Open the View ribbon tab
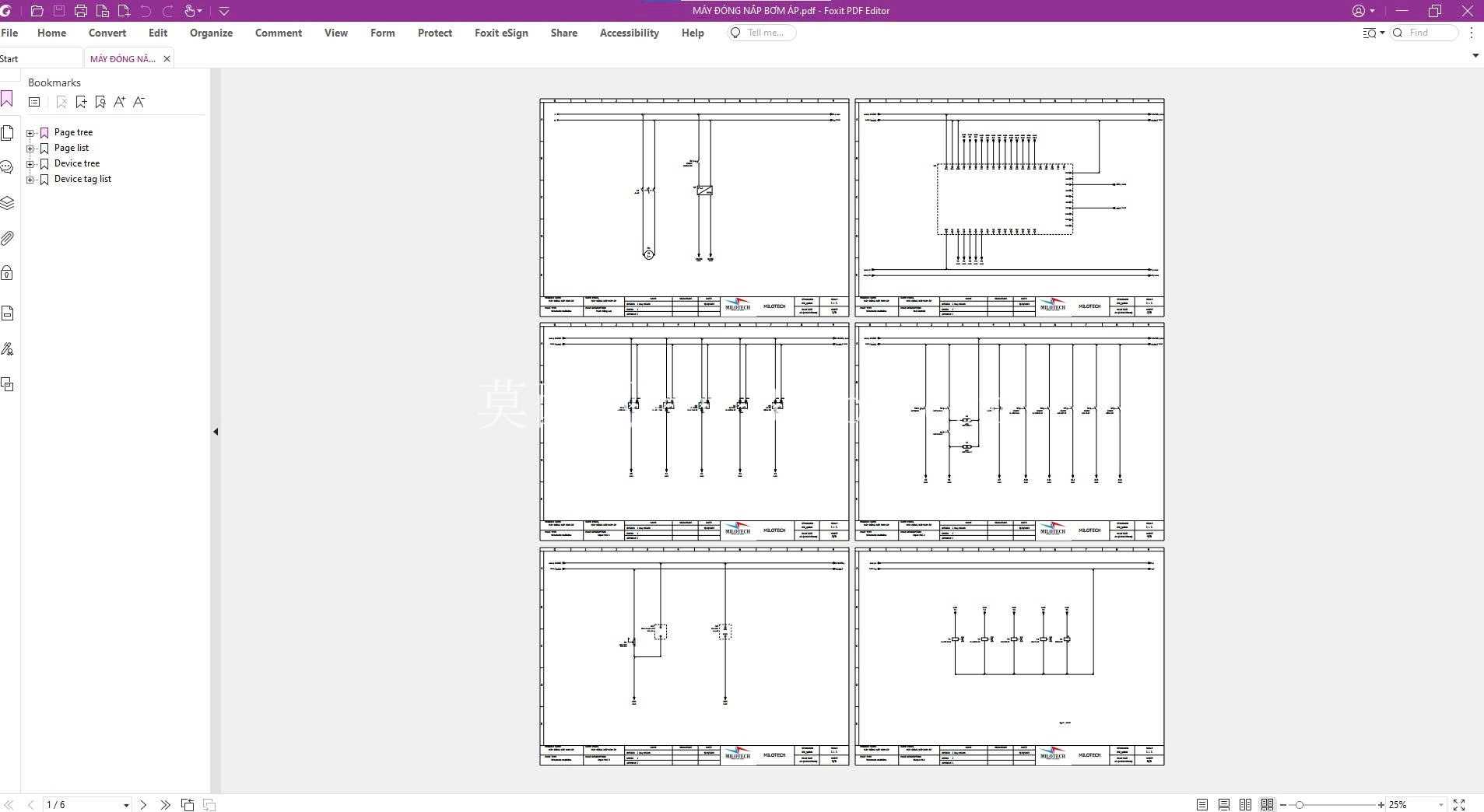Image resolution: width=1484 pixels, height=812 pixels. tap(336, 33)
